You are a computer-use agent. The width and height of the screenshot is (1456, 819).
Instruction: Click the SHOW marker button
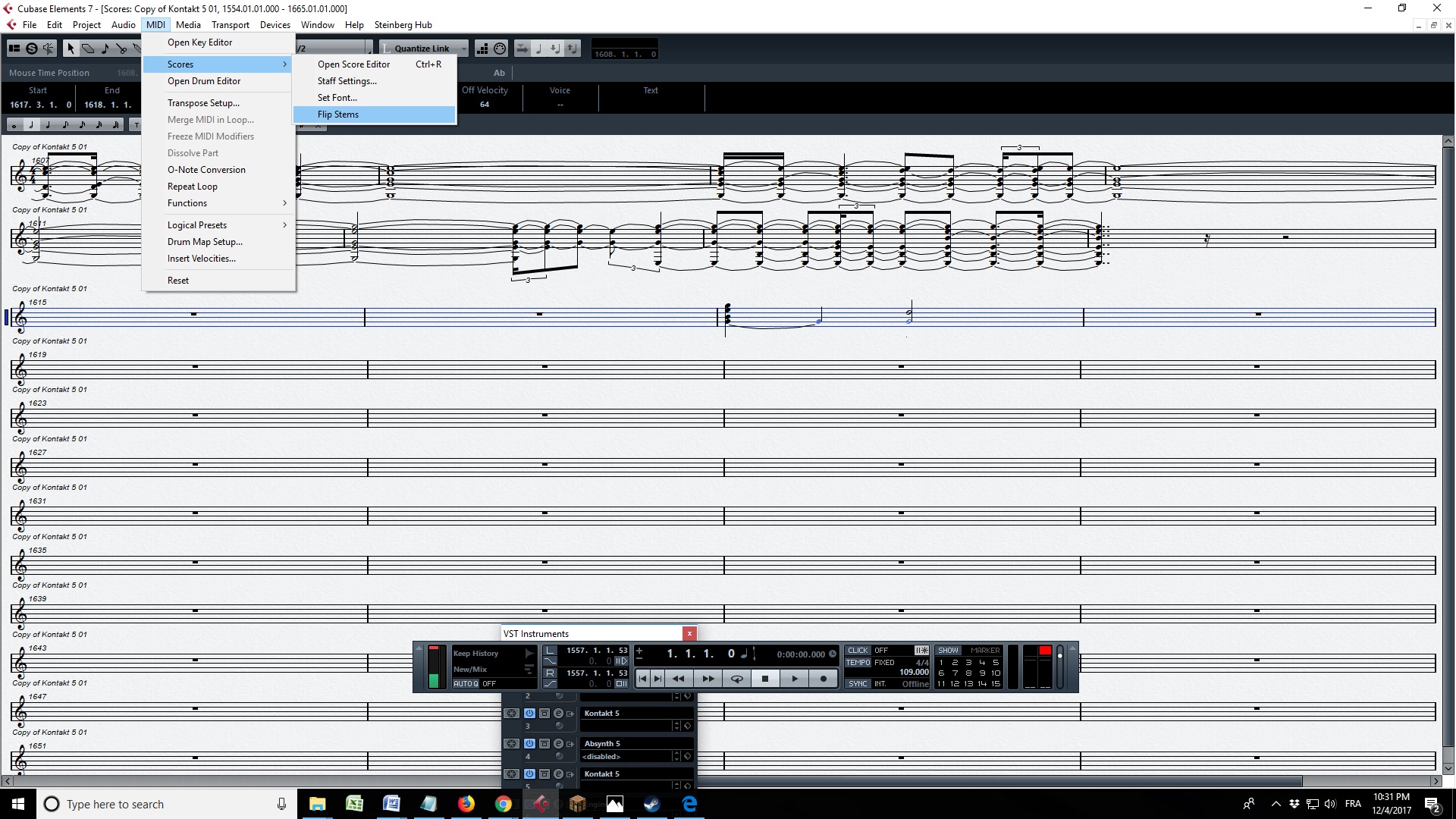(948, 651)
